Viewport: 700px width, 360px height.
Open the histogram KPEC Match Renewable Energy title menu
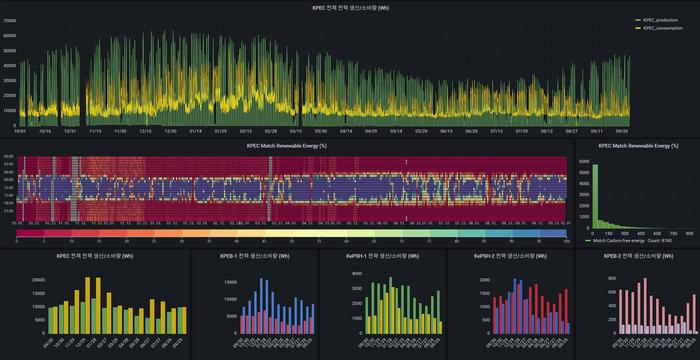(x=638, y=146)
